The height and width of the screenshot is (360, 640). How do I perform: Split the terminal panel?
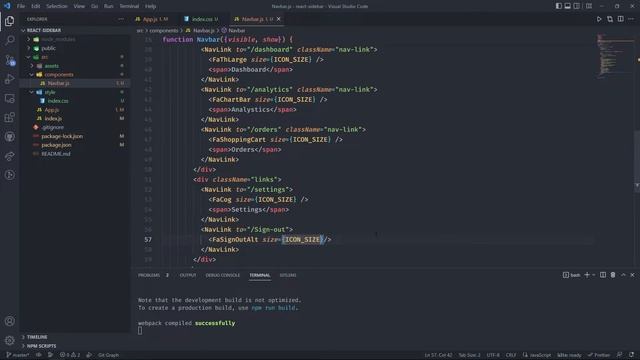(x=603, y=275)
